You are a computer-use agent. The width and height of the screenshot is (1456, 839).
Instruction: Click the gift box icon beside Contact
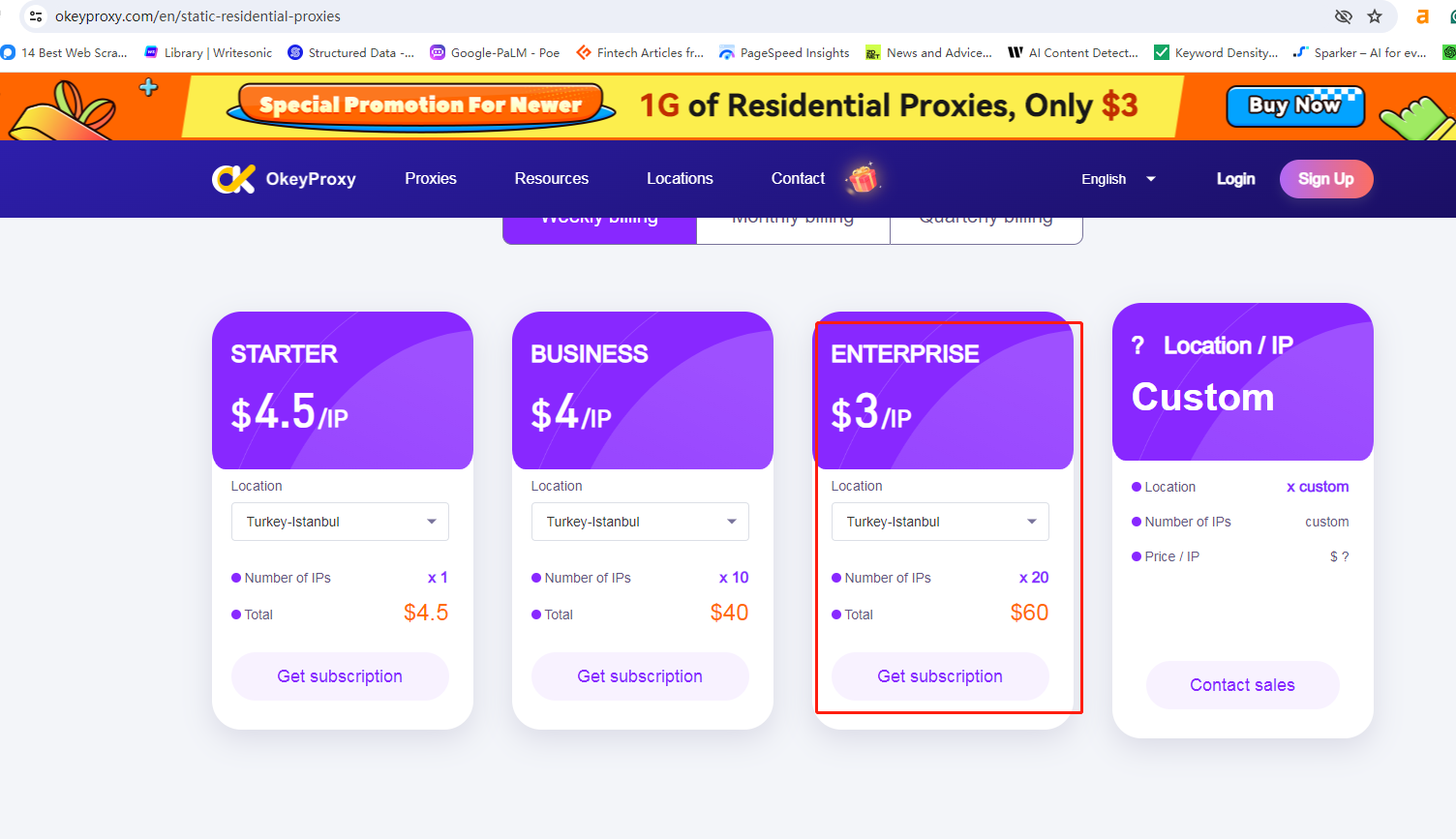863,178
